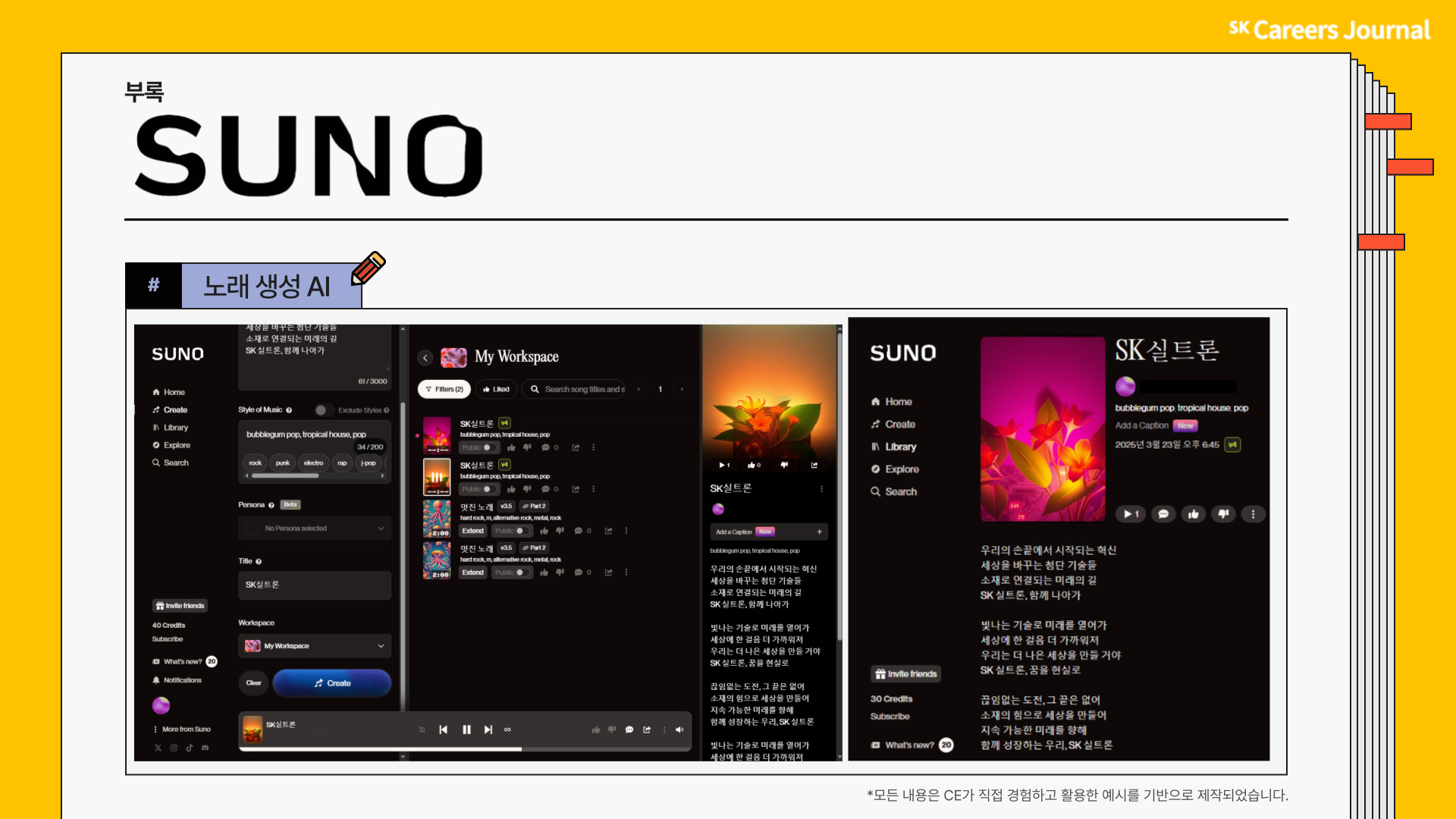1456x819 pixels.
Task: Click the back arrow beside My Workspace
Action: [425, 357]
